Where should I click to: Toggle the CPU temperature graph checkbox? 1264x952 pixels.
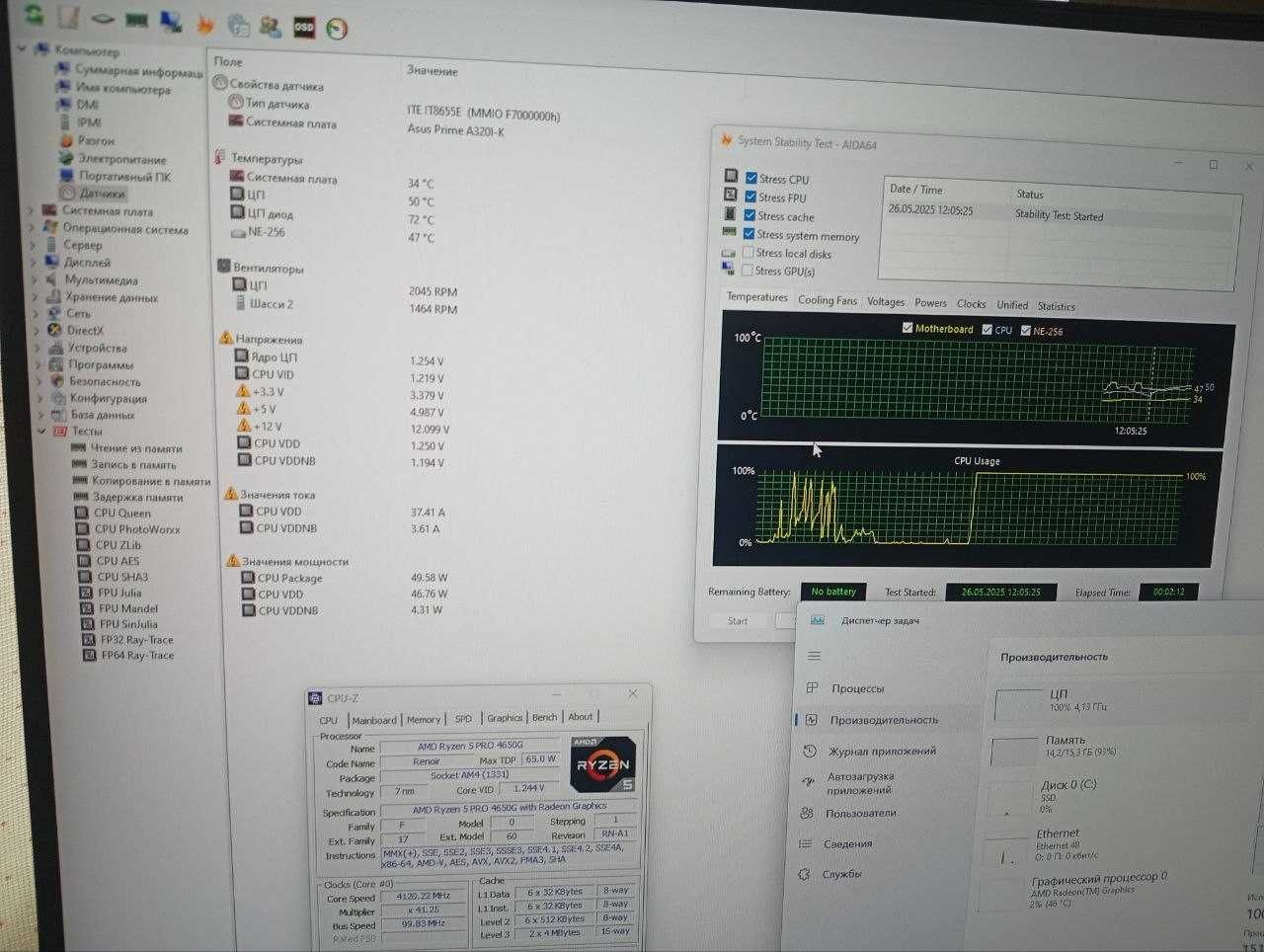(987, 329)
